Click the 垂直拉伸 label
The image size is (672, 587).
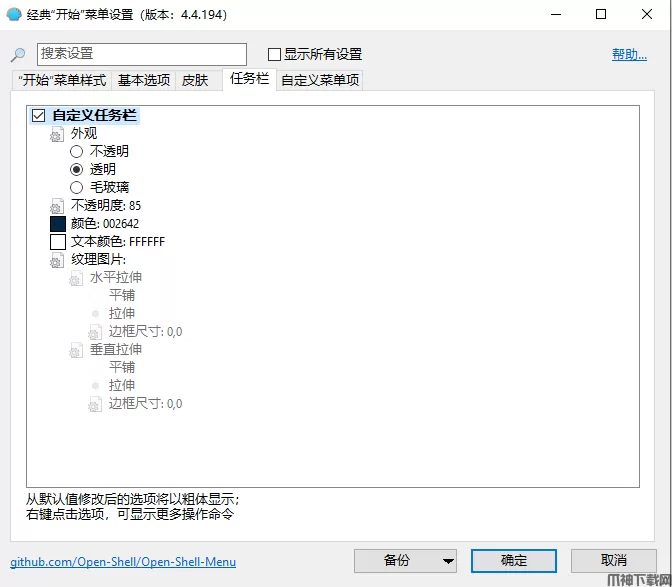tap(116, 349)
